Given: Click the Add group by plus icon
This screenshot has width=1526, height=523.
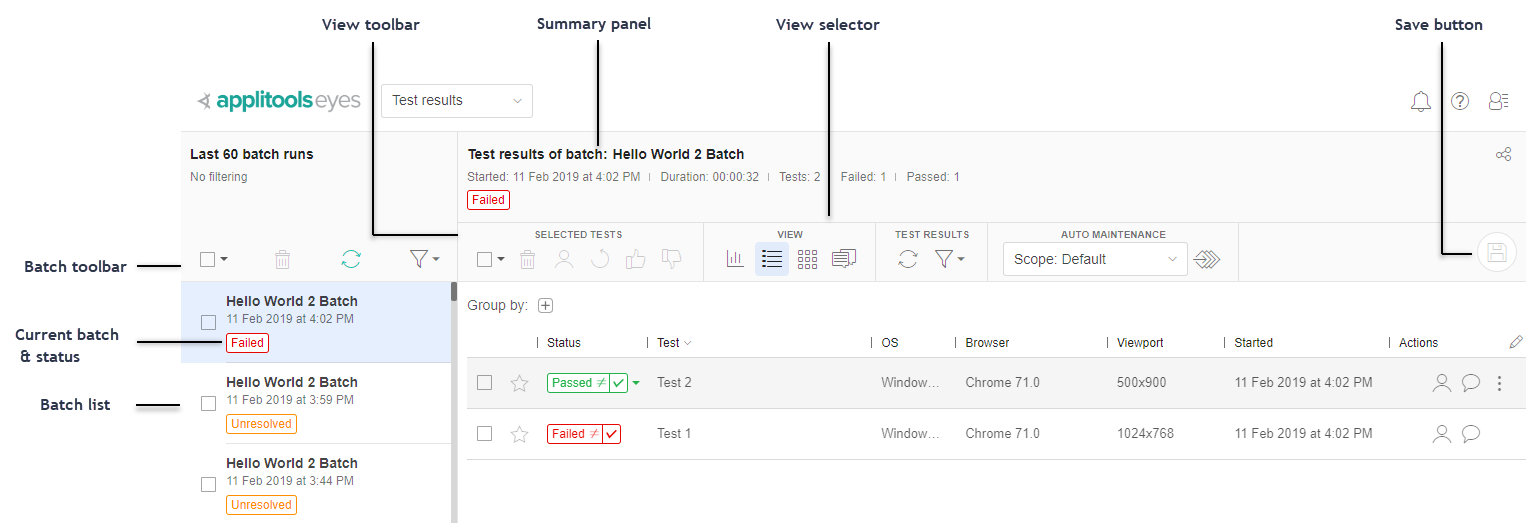Looking at the screenshot, I should [545, 306].
